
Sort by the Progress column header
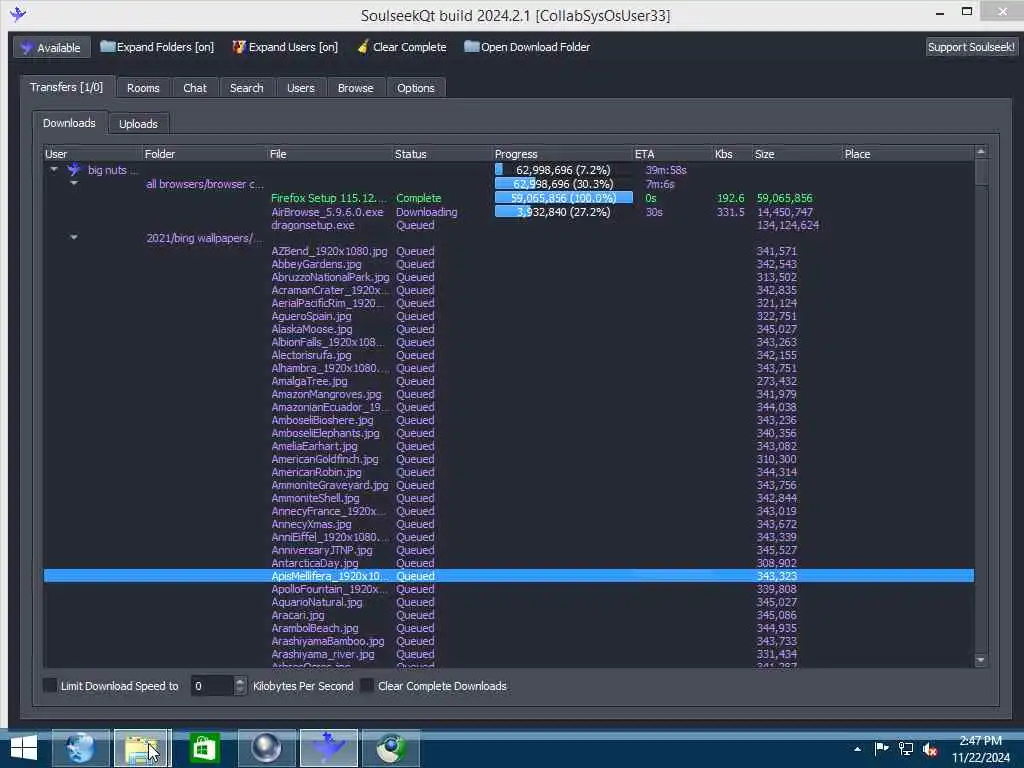point(562,154)
